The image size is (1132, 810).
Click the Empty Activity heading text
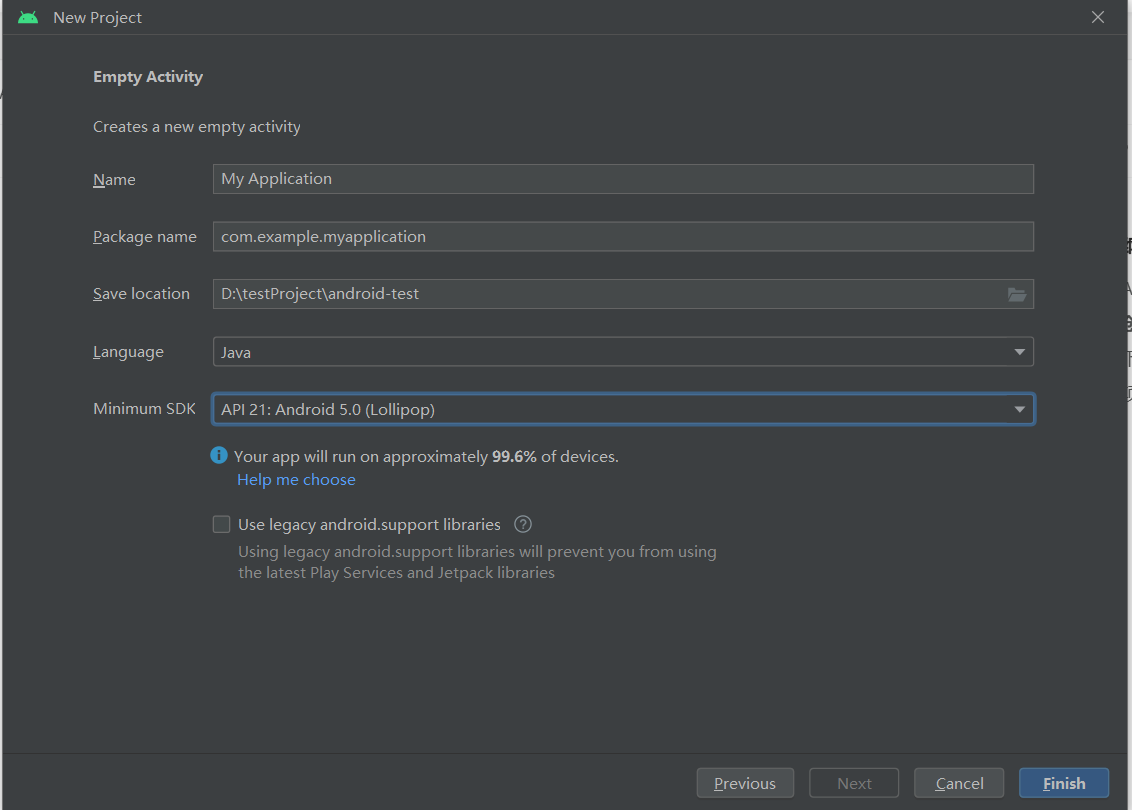[x=148, y=77]
